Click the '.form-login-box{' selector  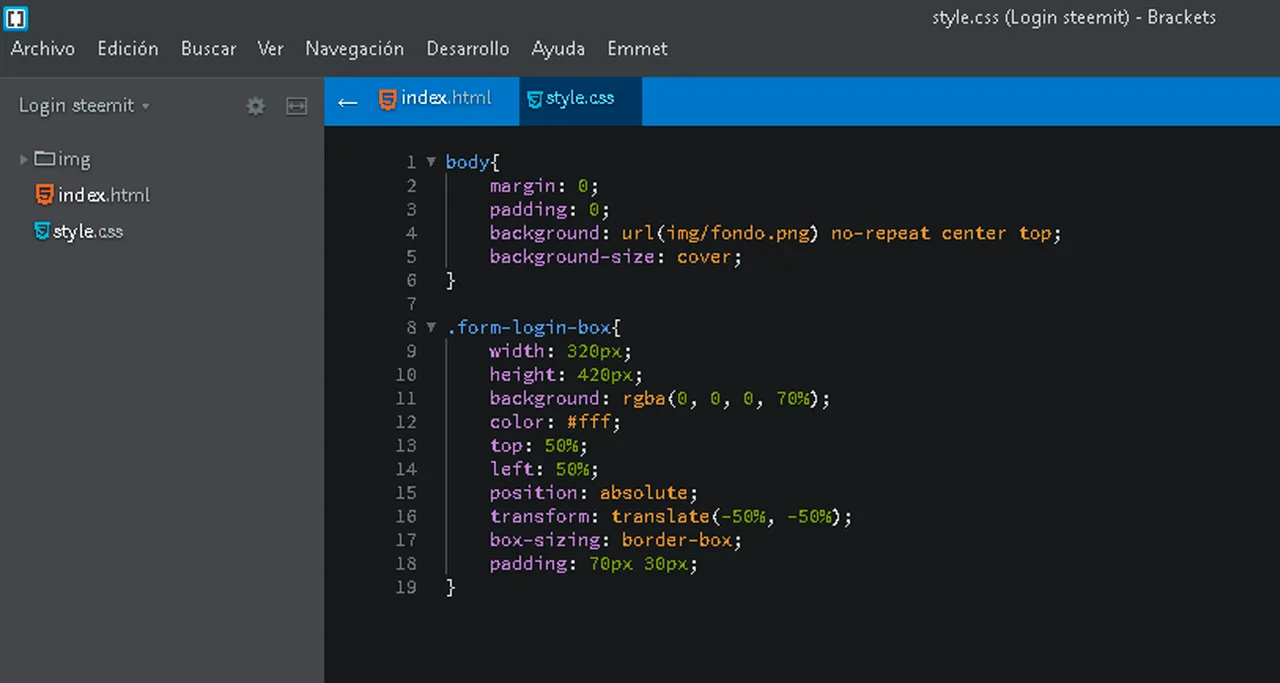pos(534,327)
